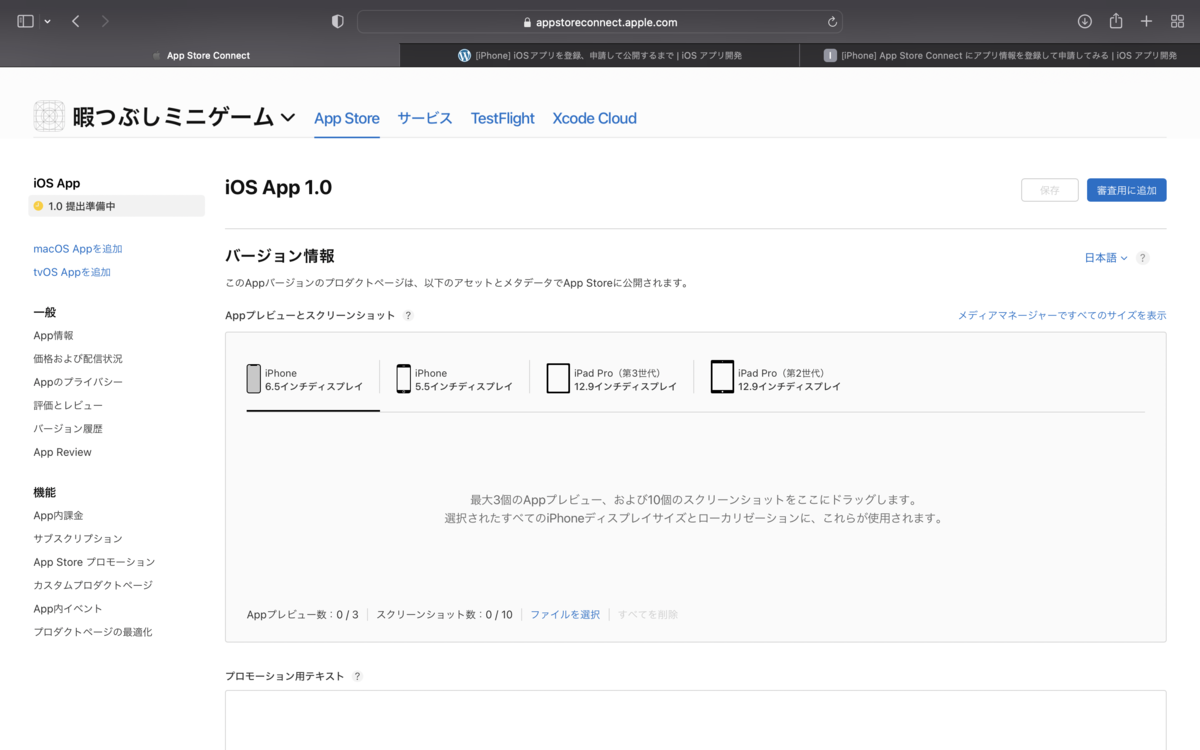
Task: Click the macOS Appを追加 link
Action: [78, 249]
